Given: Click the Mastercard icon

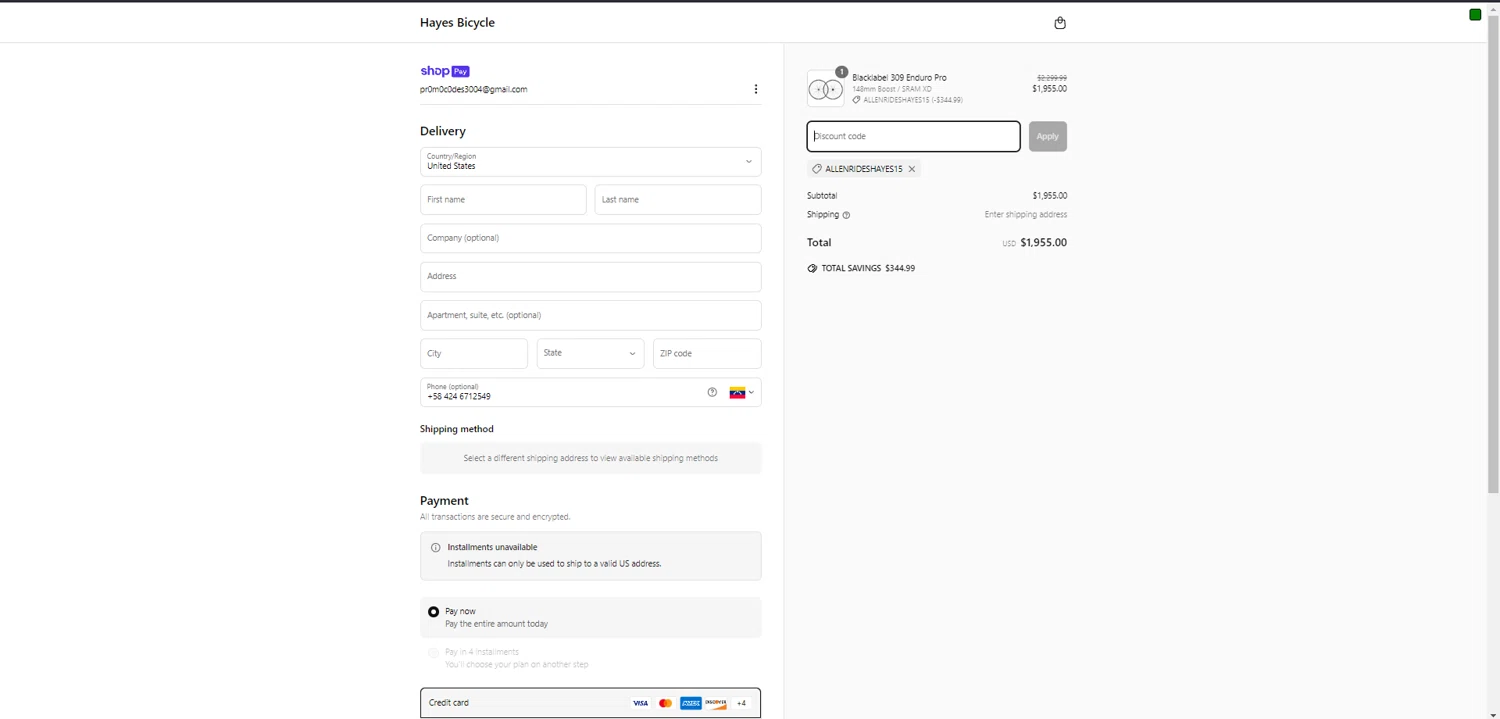Looking at the screenshot, I should tap(665, 703).
